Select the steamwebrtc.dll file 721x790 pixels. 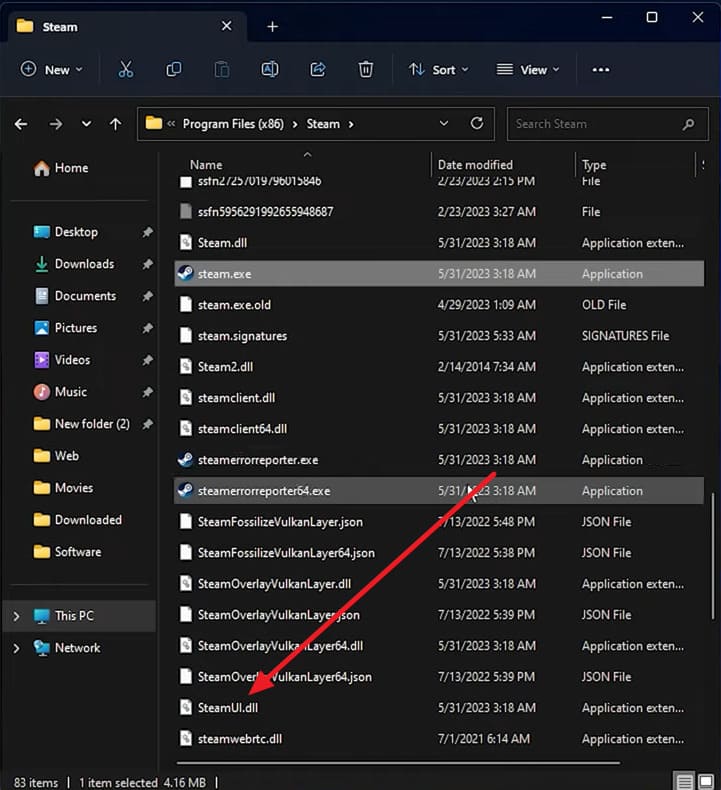tap(439, 739)
